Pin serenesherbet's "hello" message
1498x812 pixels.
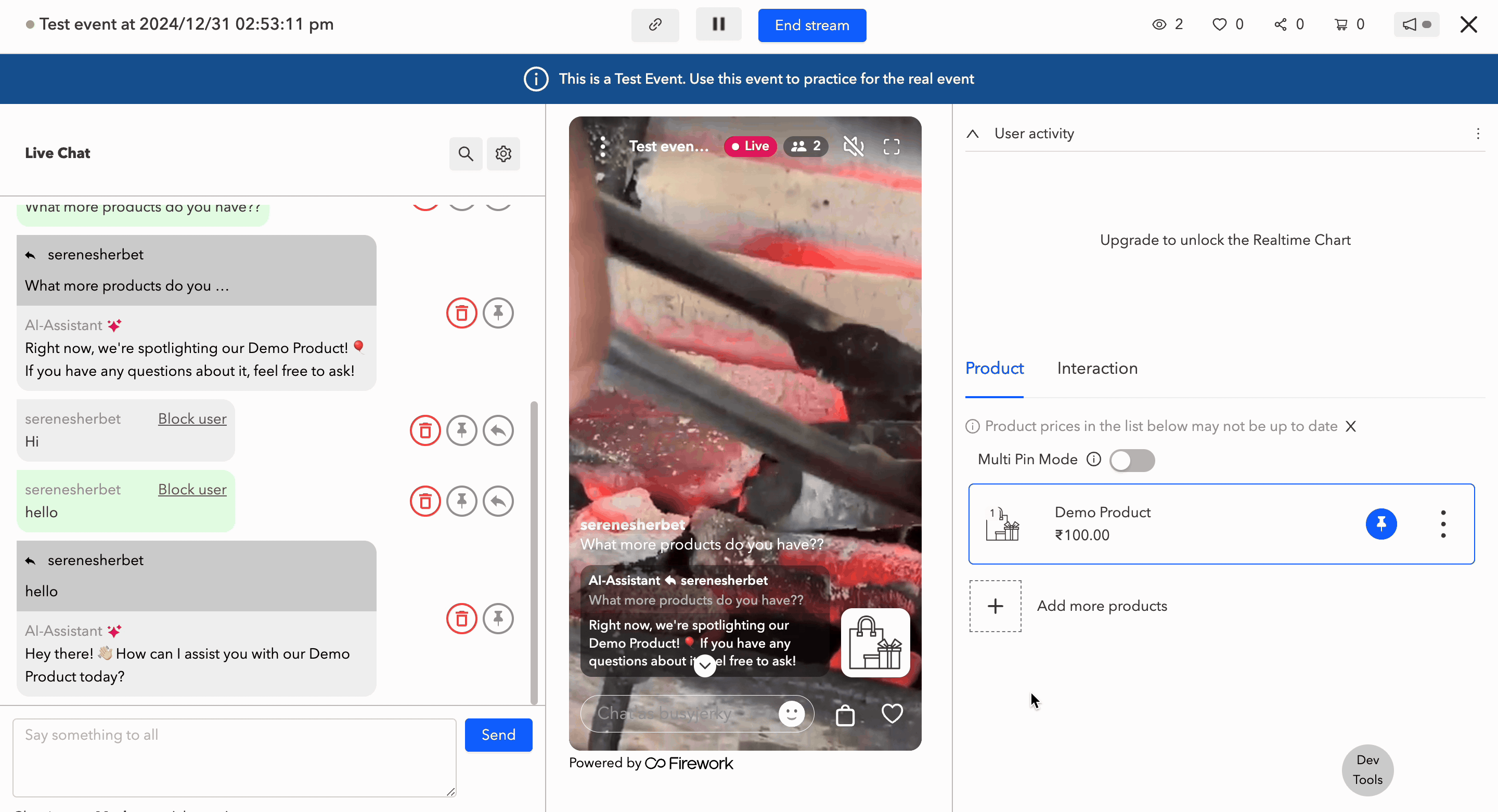[462, 501]
